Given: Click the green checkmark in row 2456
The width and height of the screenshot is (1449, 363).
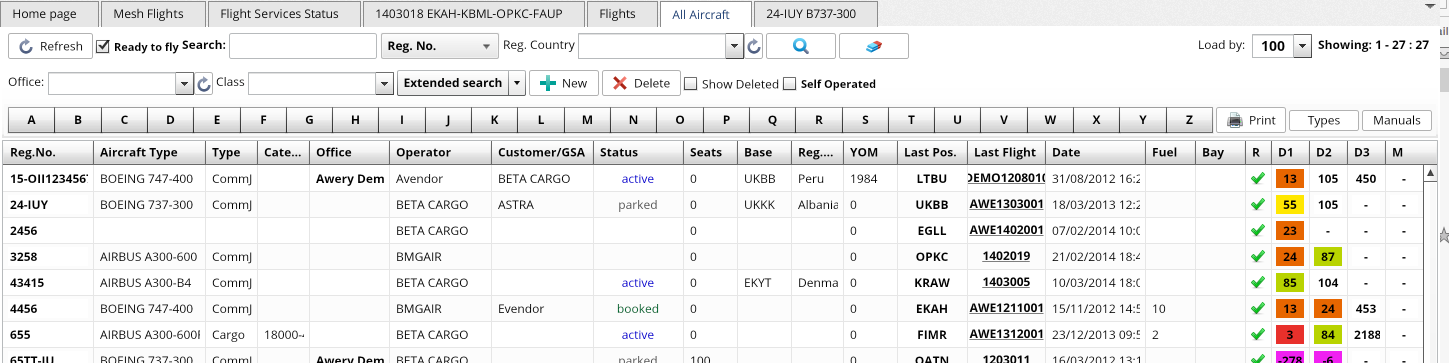Looking at the screenshot, I should tap(1257, 230).
